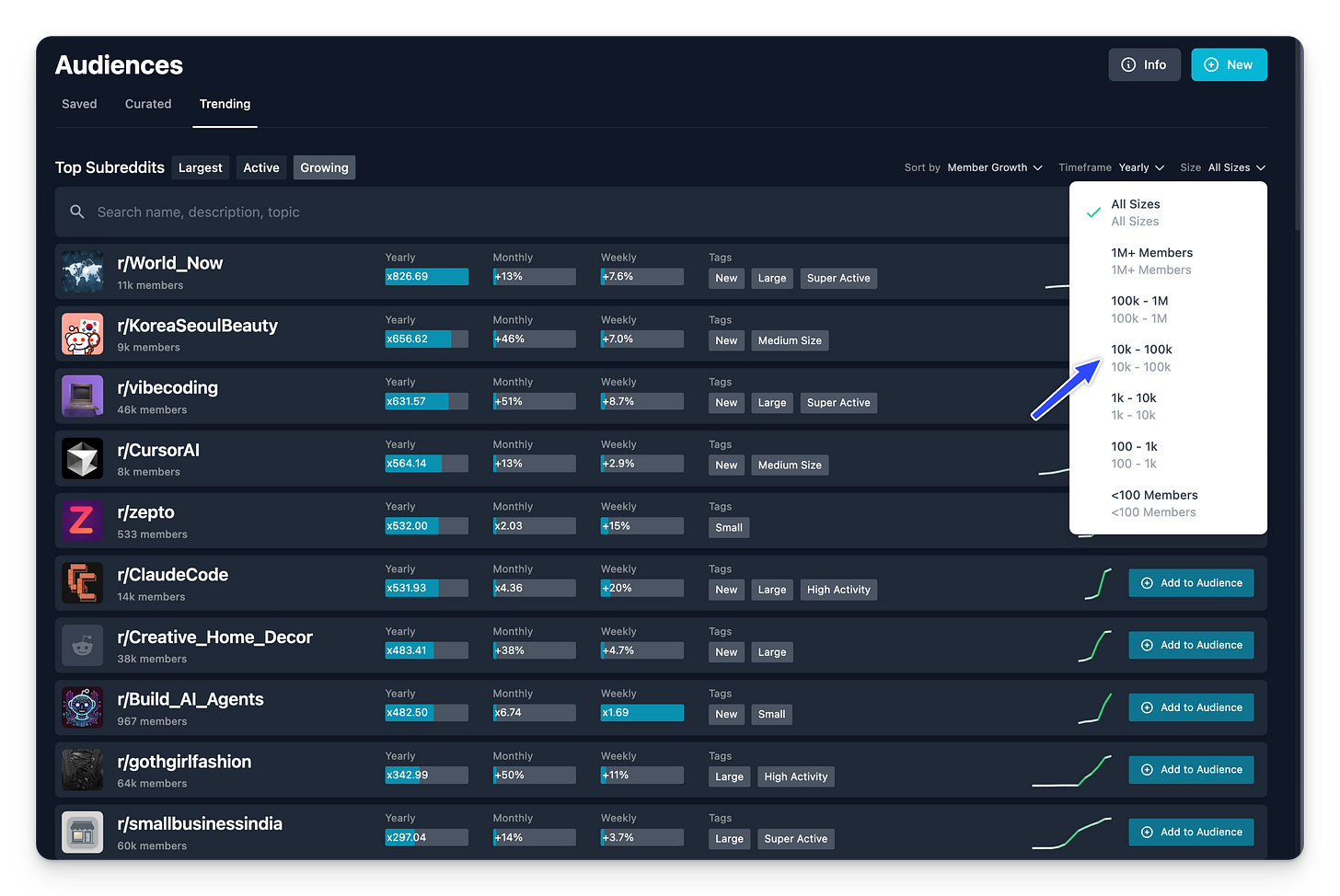Click the green checkmark beside All Sizes
Image resolution: width=1340 pixels, height=896 pixels.
1093,213
